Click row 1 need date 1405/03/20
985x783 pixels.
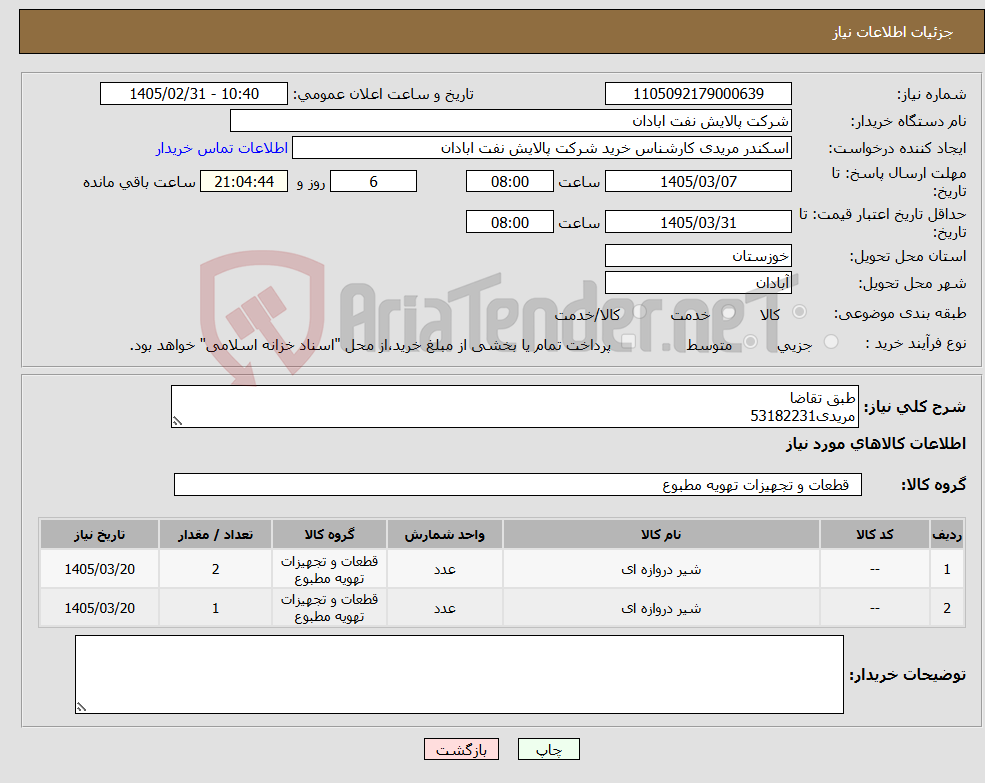pyautogui.click(x=99, y=569)
